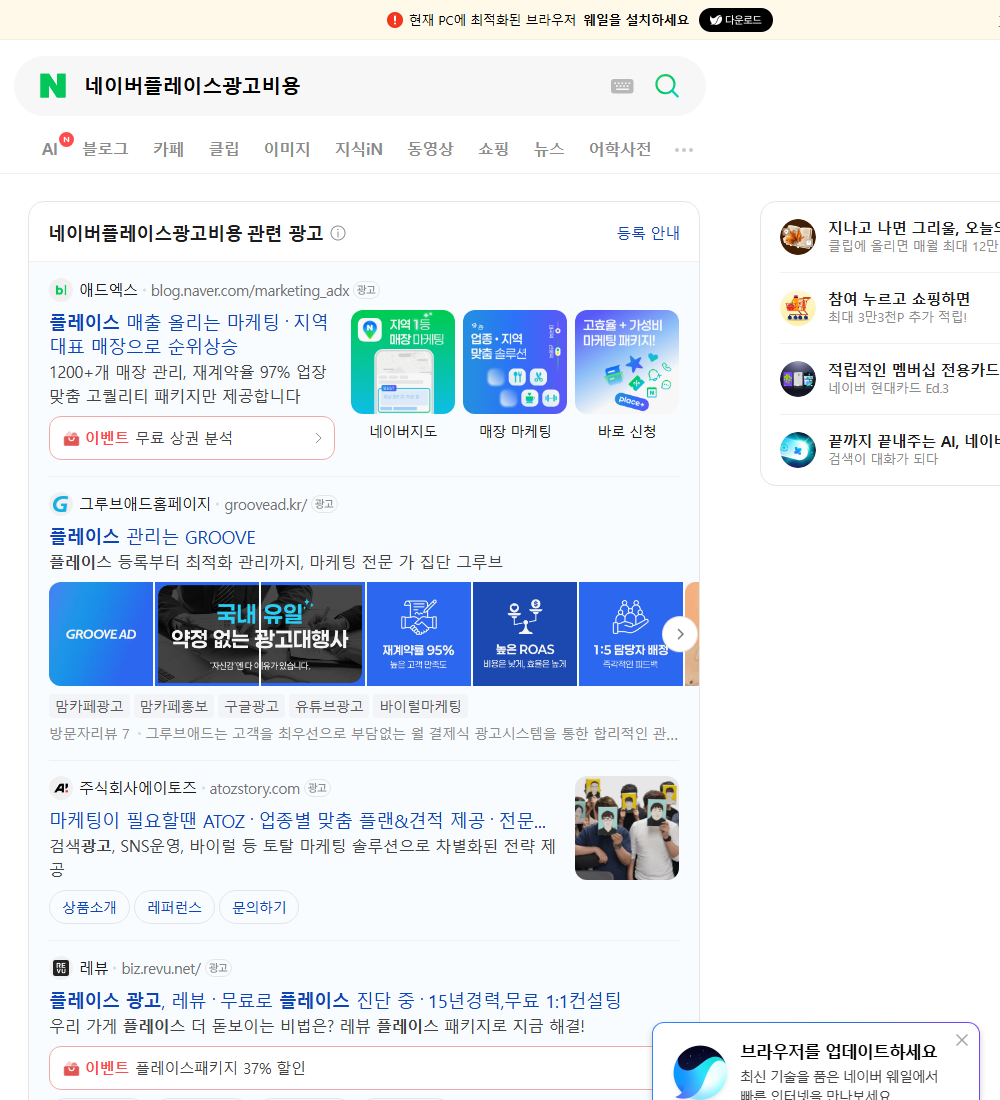Open 약정 없는 광고대행사 banner image
1000x1100 pixels.
point(260,633)
